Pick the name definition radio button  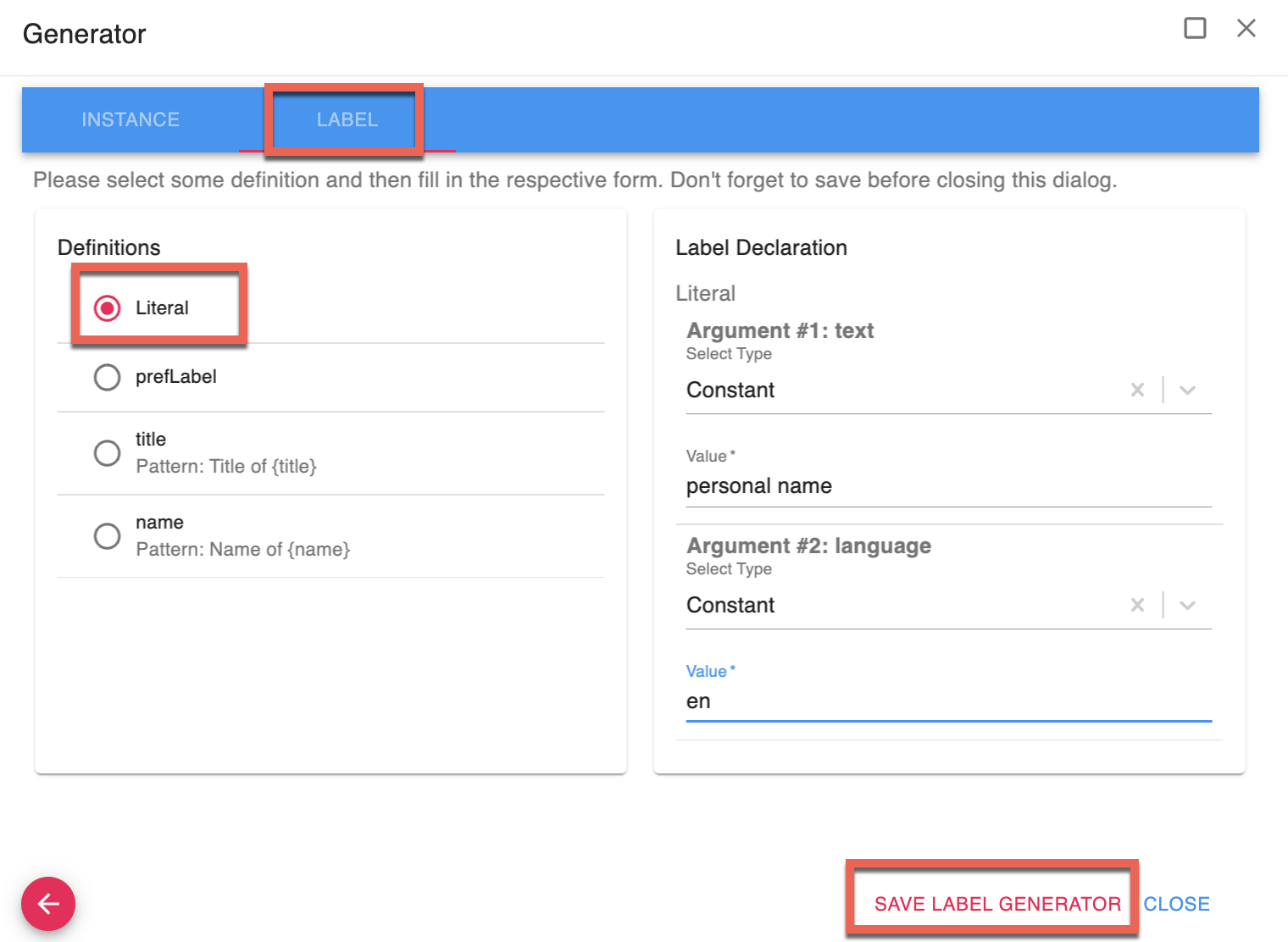coord(108,536)
